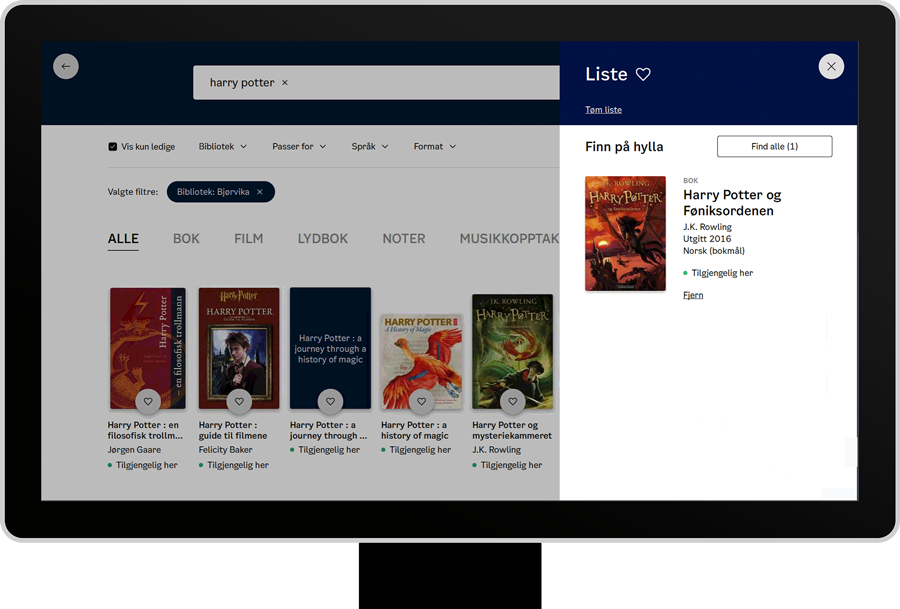Switch to the FILM tab
900x609 pixels.
click(248, 238)
